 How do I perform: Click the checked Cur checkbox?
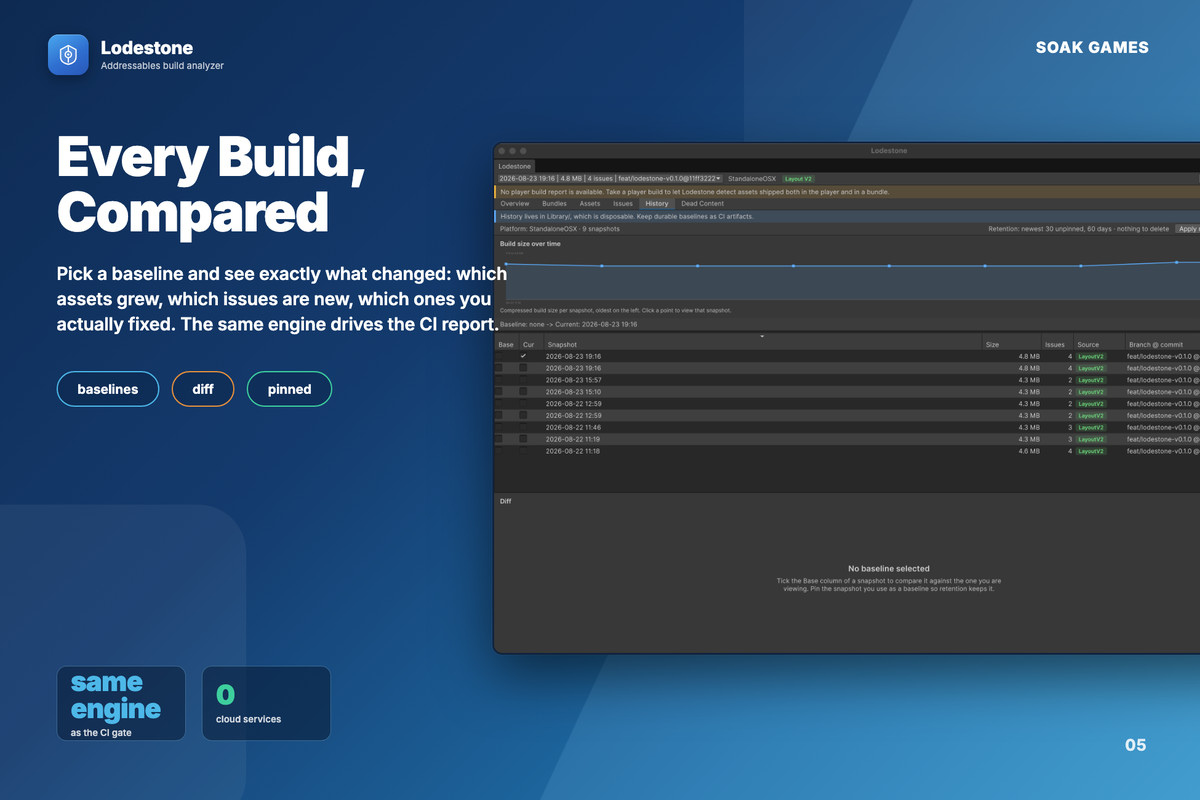pyautogui.click(x=524, y=356)
